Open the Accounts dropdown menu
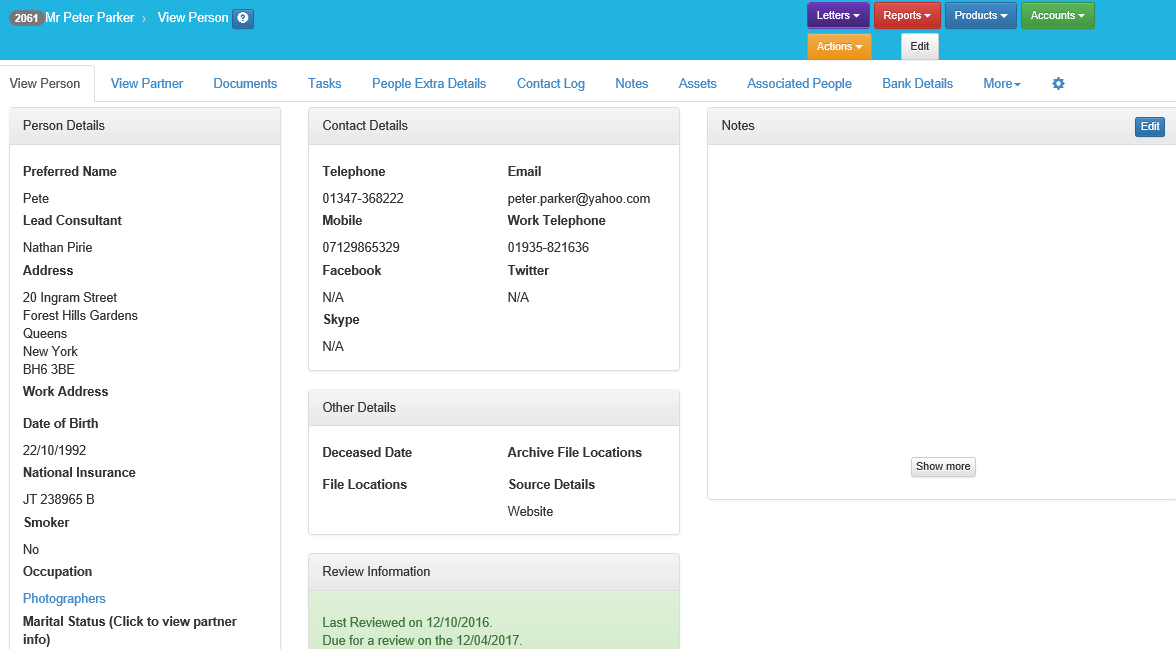Image resolution: width=1176 pixels, height=649 pixels. tap(1057, 16)
